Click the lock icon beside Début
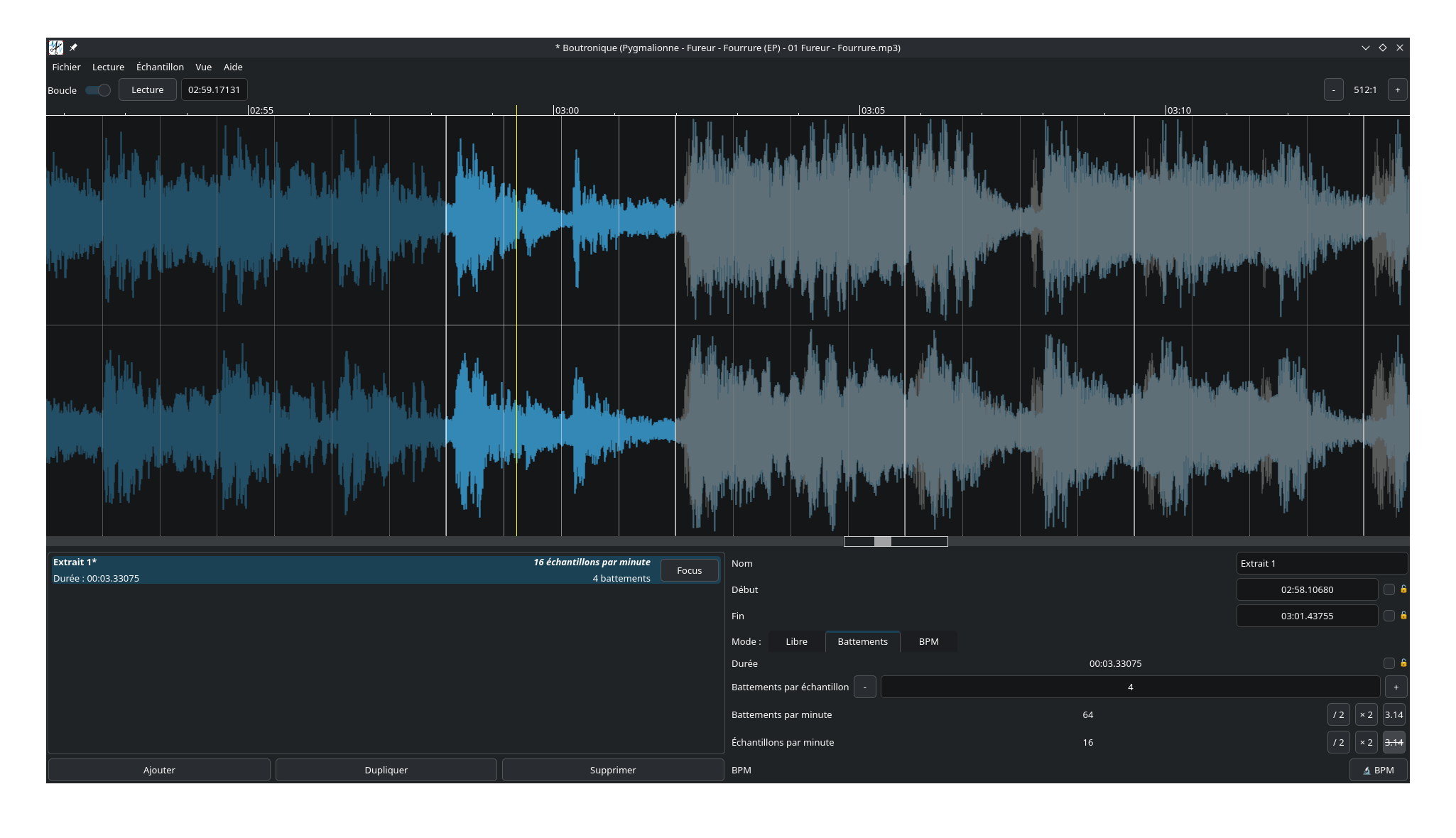 (1403, 589)
